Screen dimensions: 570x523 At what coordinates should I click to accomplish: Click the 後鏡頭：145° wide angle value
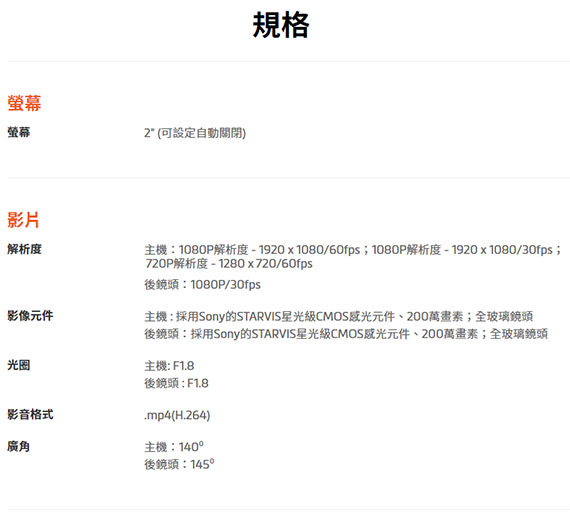point(179,464)
